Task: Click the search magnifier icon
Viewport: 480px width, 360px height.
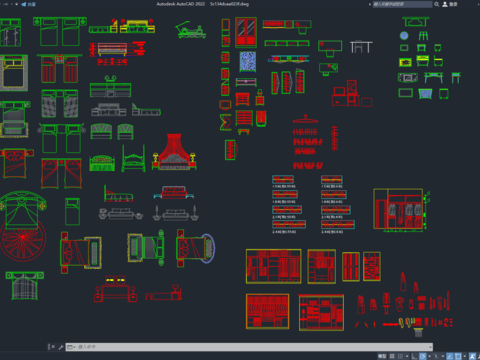Action: [x=436, y=4]
